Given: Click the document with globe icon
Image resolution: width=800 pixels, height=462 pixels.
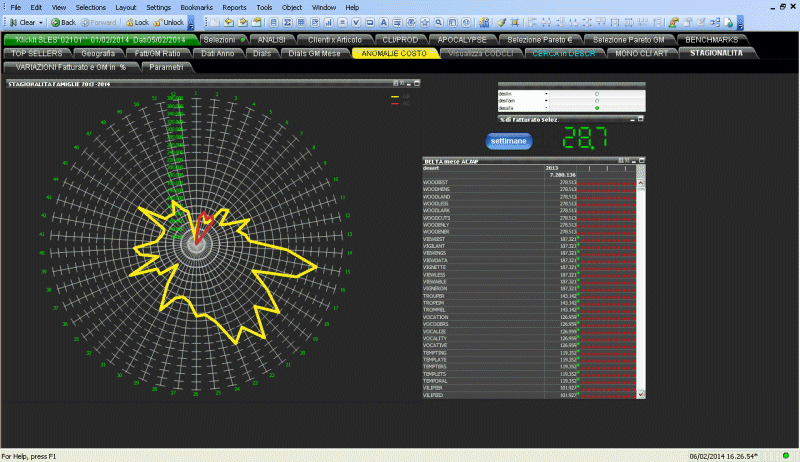Looking at the screenshot, I should [x=729, y=22].
